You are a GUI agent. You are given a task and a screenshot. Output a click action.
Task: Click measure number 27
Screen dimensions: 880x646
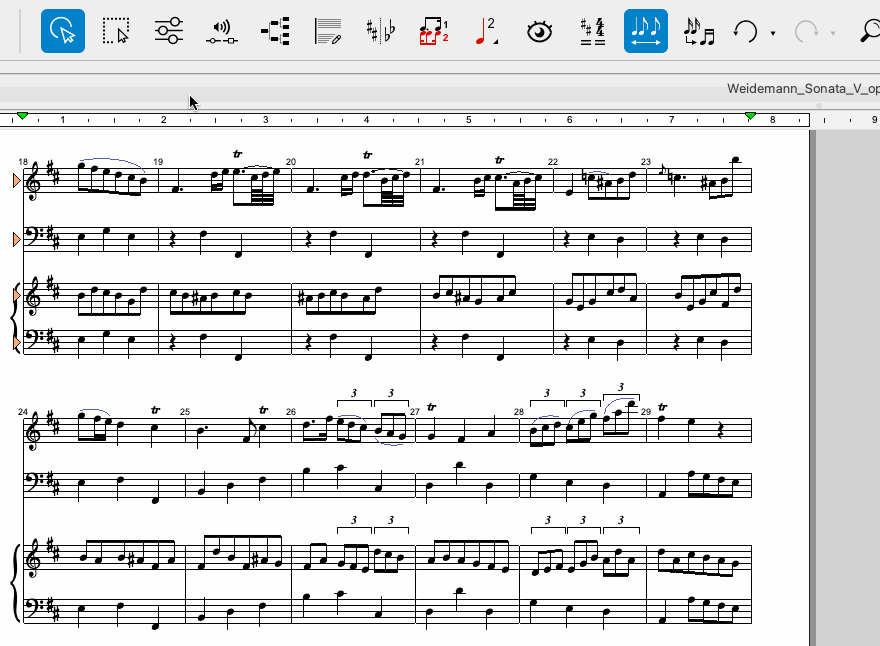pyautogui.click(x=415, y=411)
